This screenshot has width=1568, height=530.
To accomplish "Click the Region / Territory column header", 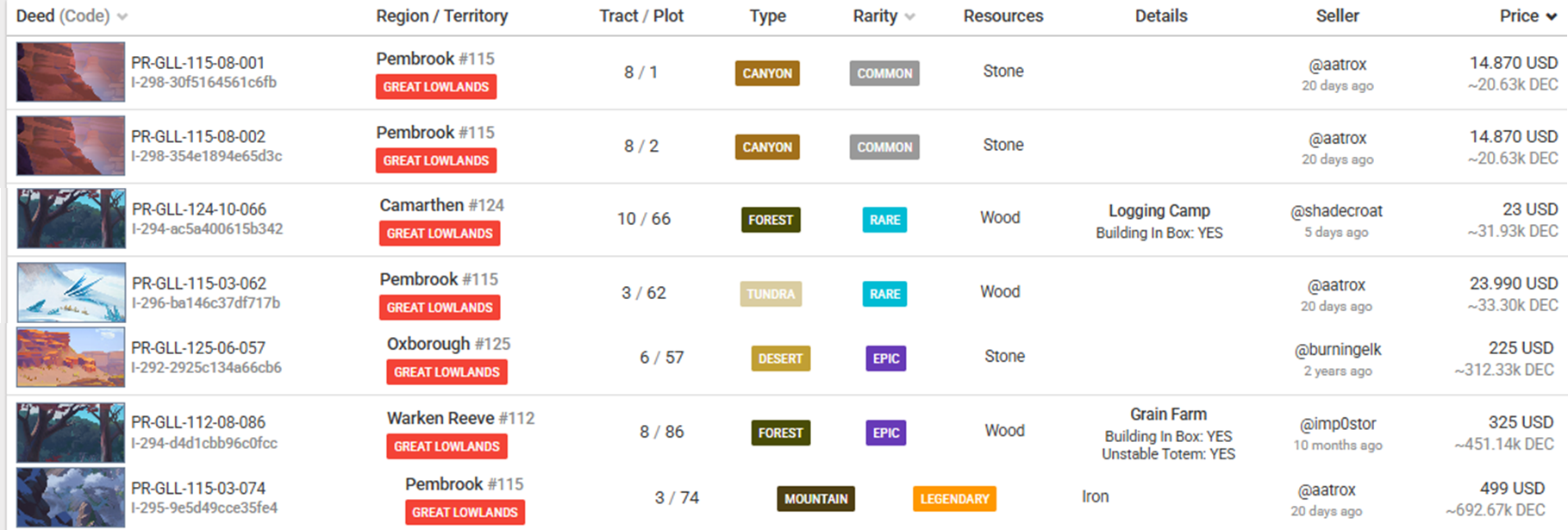I will (x=441, y=16).
